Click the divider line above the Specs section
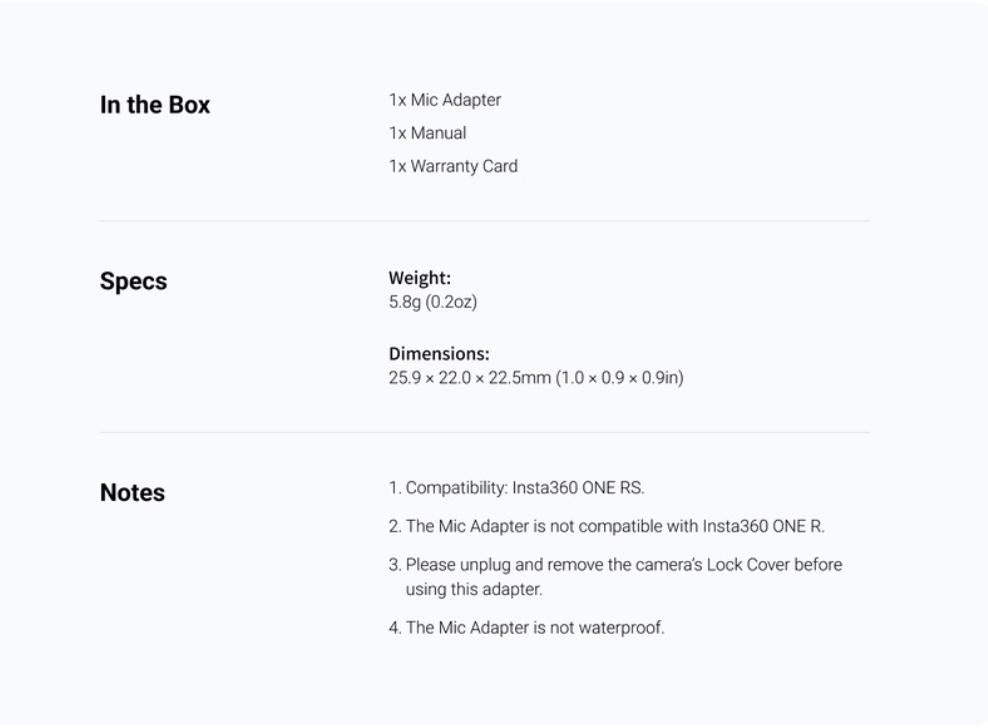This screenshot has height=728, width=988. point(484,221)
